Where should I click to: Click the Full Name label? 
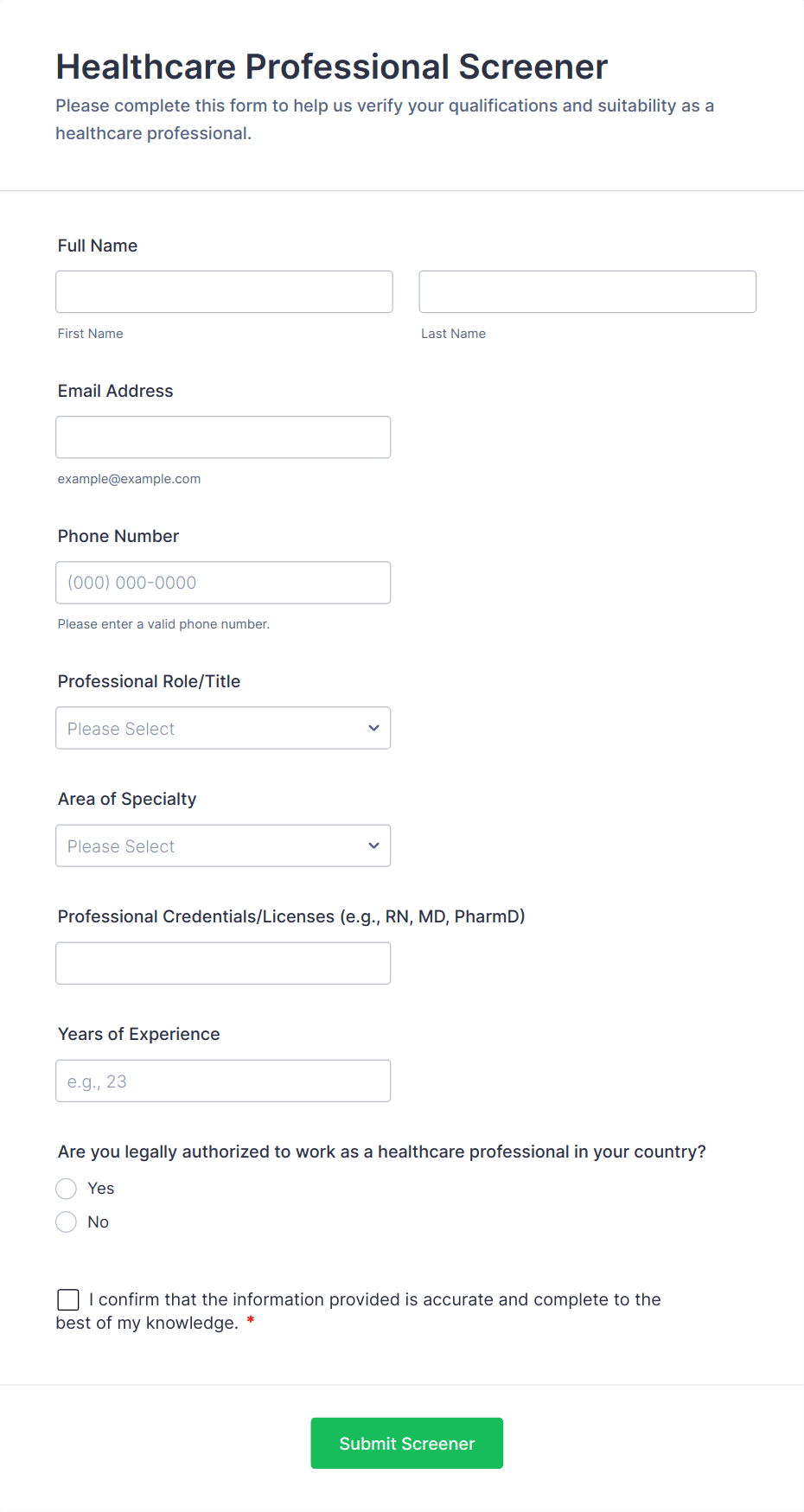[x=98, y=246]
